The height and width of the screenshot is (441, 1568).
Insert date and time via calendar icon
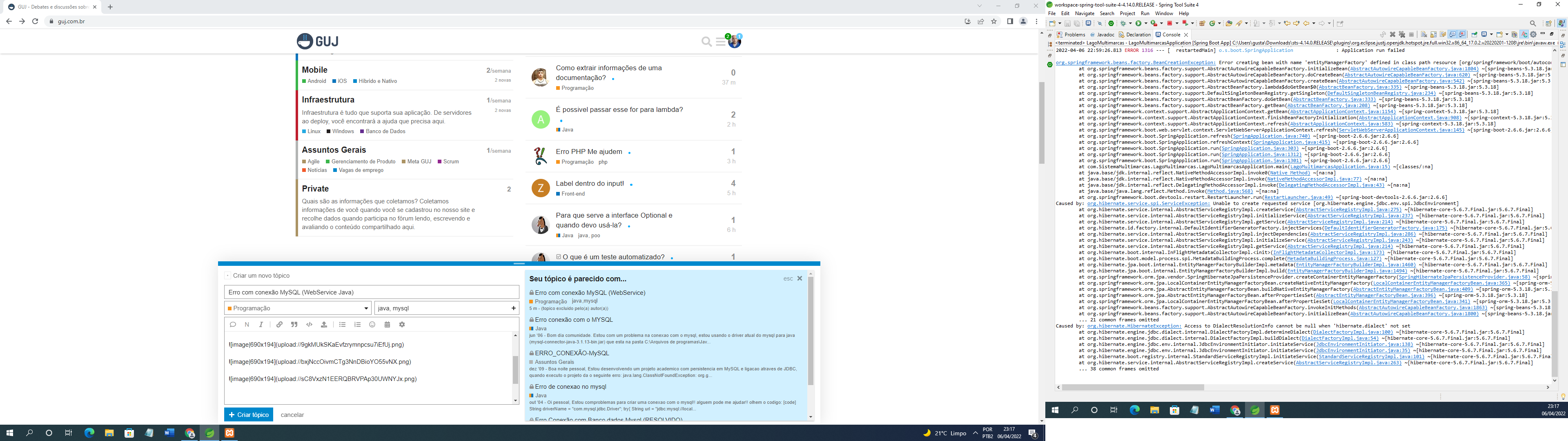coord(387,325)
